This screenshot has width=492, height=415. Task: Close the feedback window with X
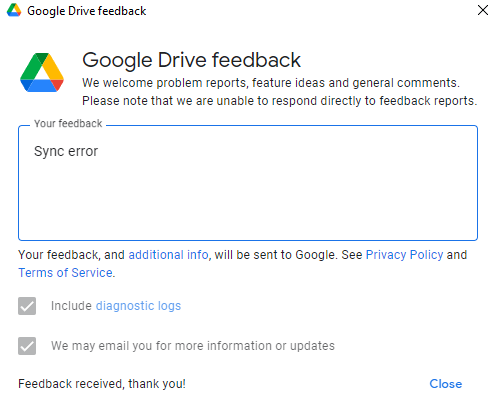tap(482, 10)
